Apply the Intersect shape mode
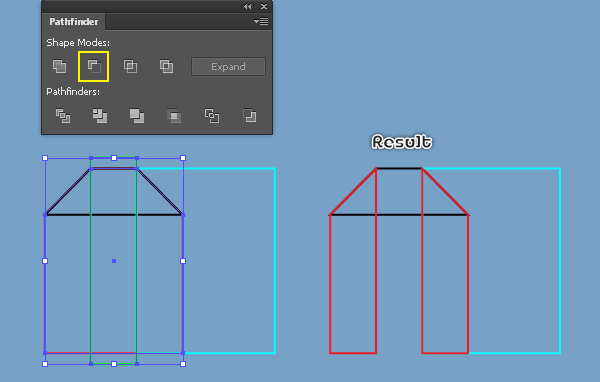600x382 pixels. coord(130,67)
